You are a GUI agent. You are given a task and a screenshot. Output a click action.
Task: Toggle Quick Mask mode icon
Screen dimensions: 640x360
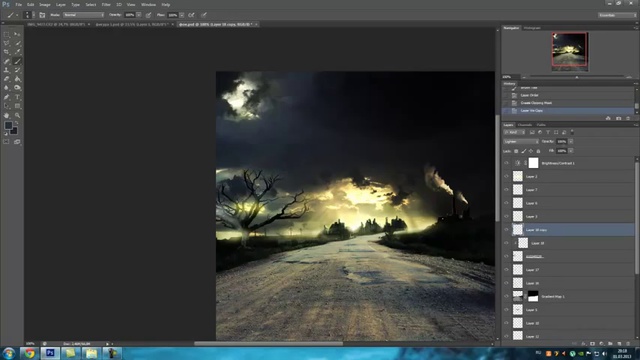[6, 142]
